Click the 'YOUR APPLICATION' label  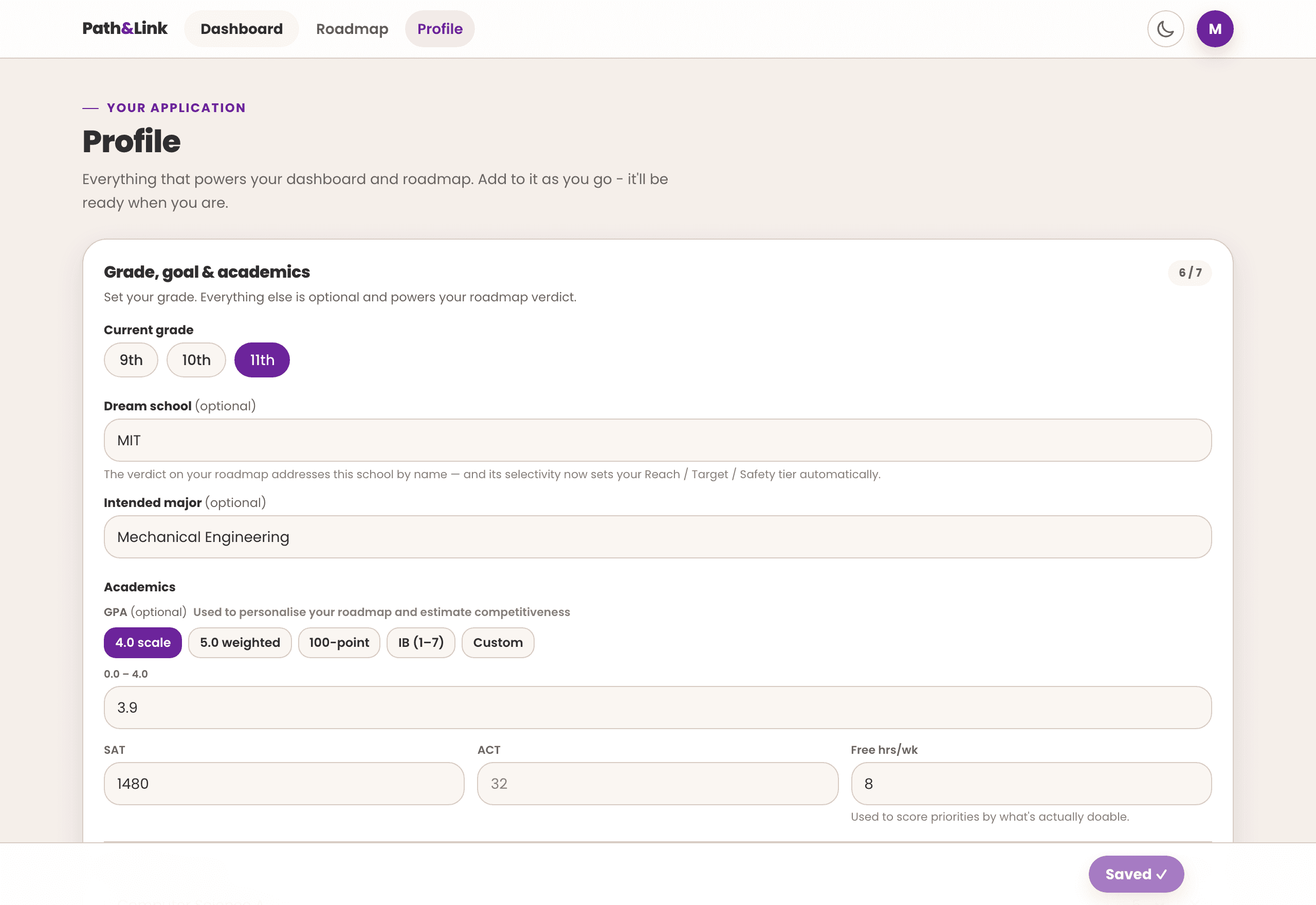coord(176,108)
